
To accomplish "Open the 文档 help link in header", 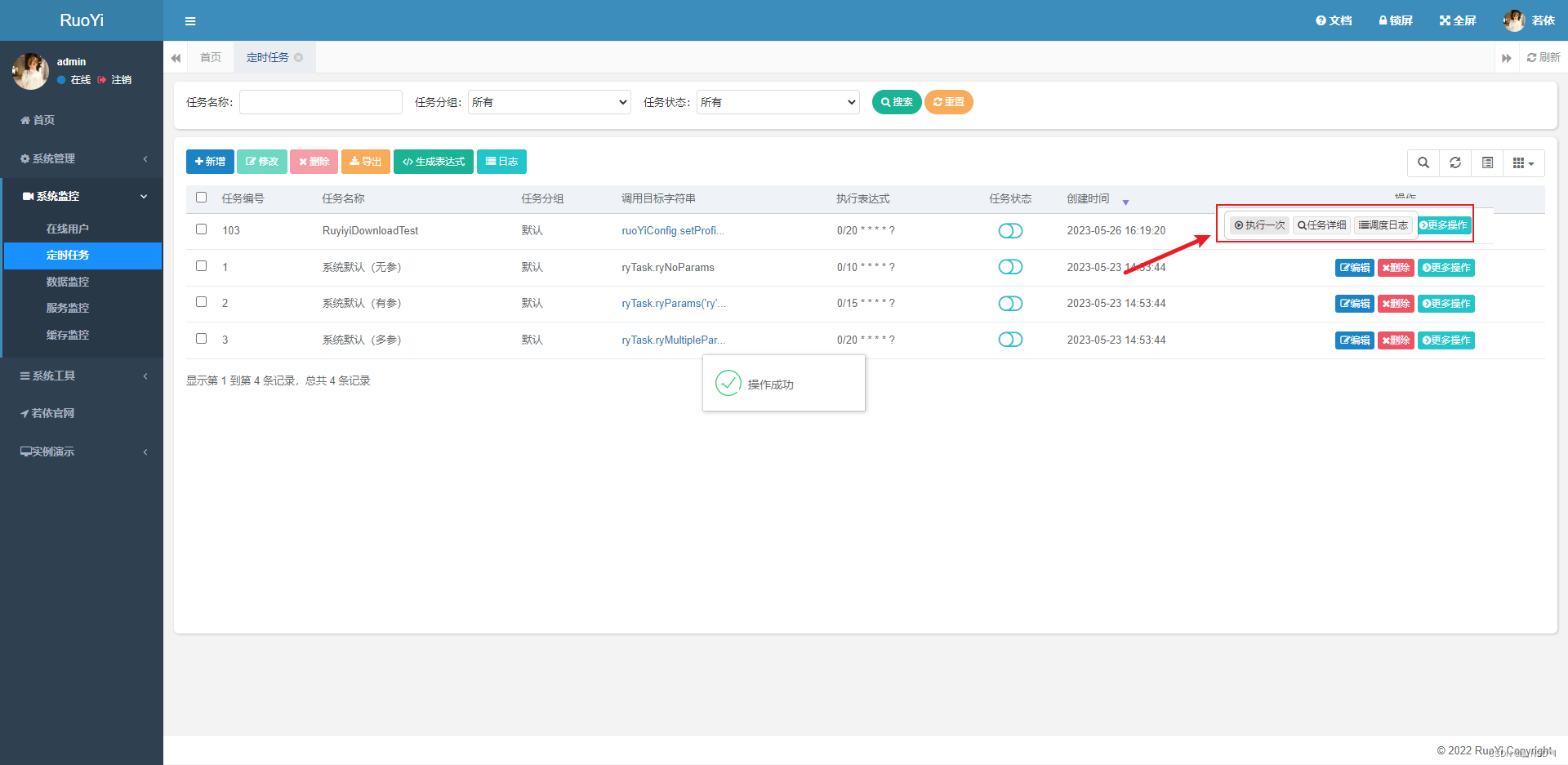I will click(1334, 20).
